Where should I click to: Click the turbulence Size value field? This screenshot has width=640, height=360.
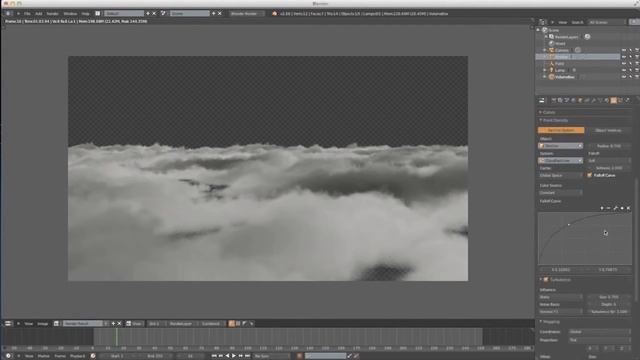609,297
